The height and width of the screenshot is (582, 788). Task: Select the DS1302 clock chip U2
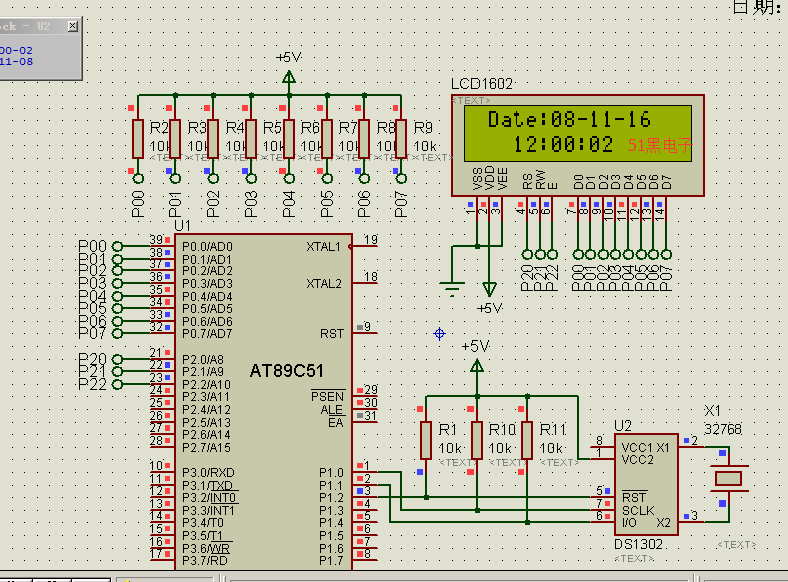coord(646,484)
